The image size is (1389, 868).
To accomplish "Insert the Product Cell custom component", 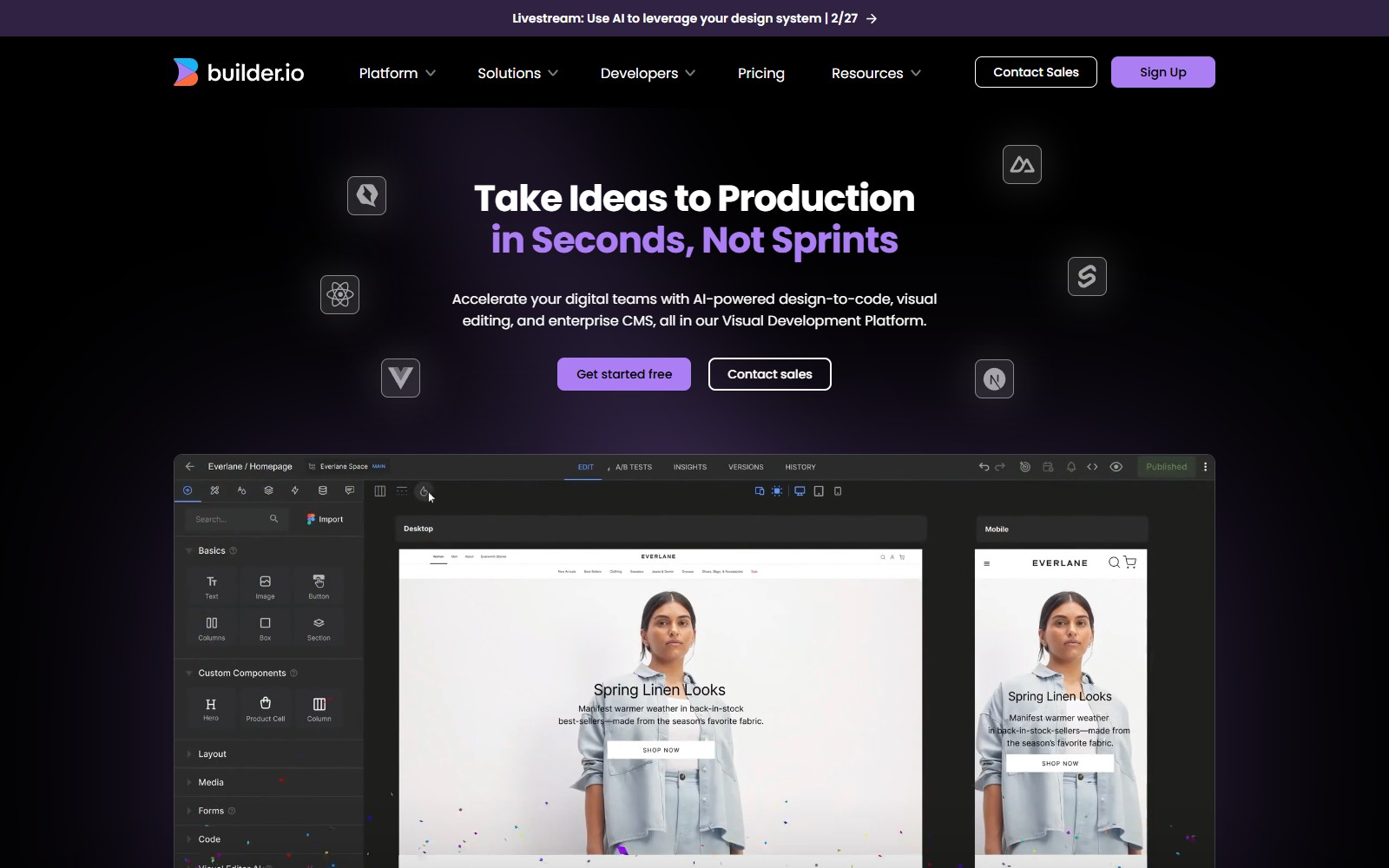I will pyautogui.click(x=265, y=708).
